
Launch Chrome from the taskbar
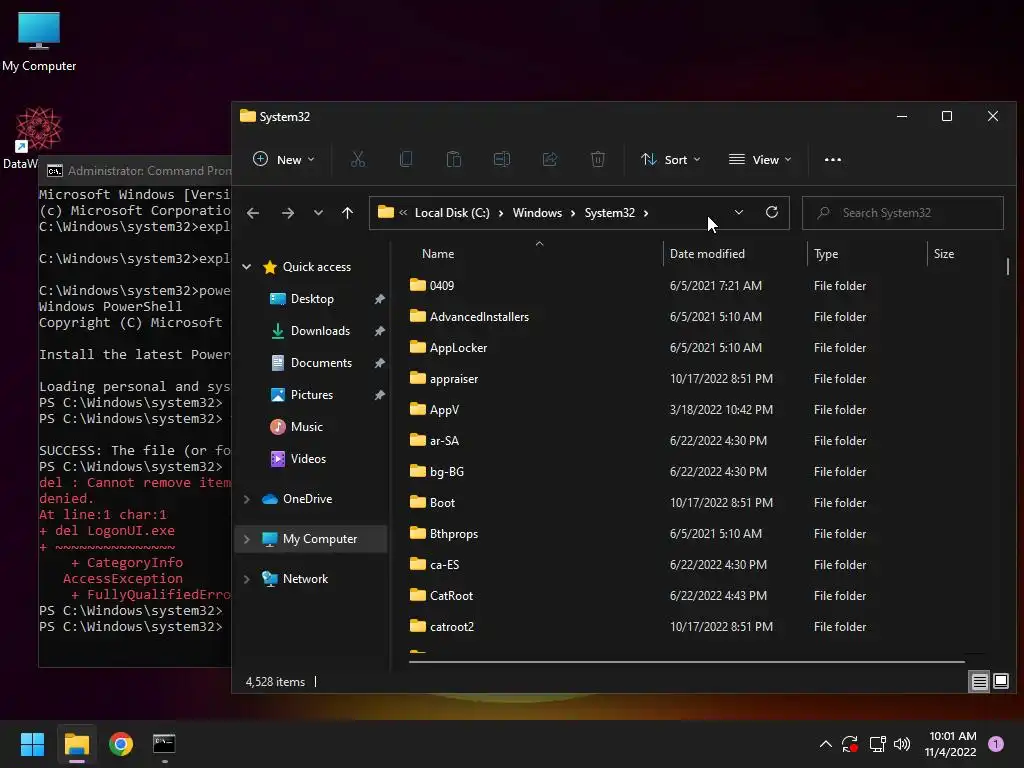click(x=121, y=744)
